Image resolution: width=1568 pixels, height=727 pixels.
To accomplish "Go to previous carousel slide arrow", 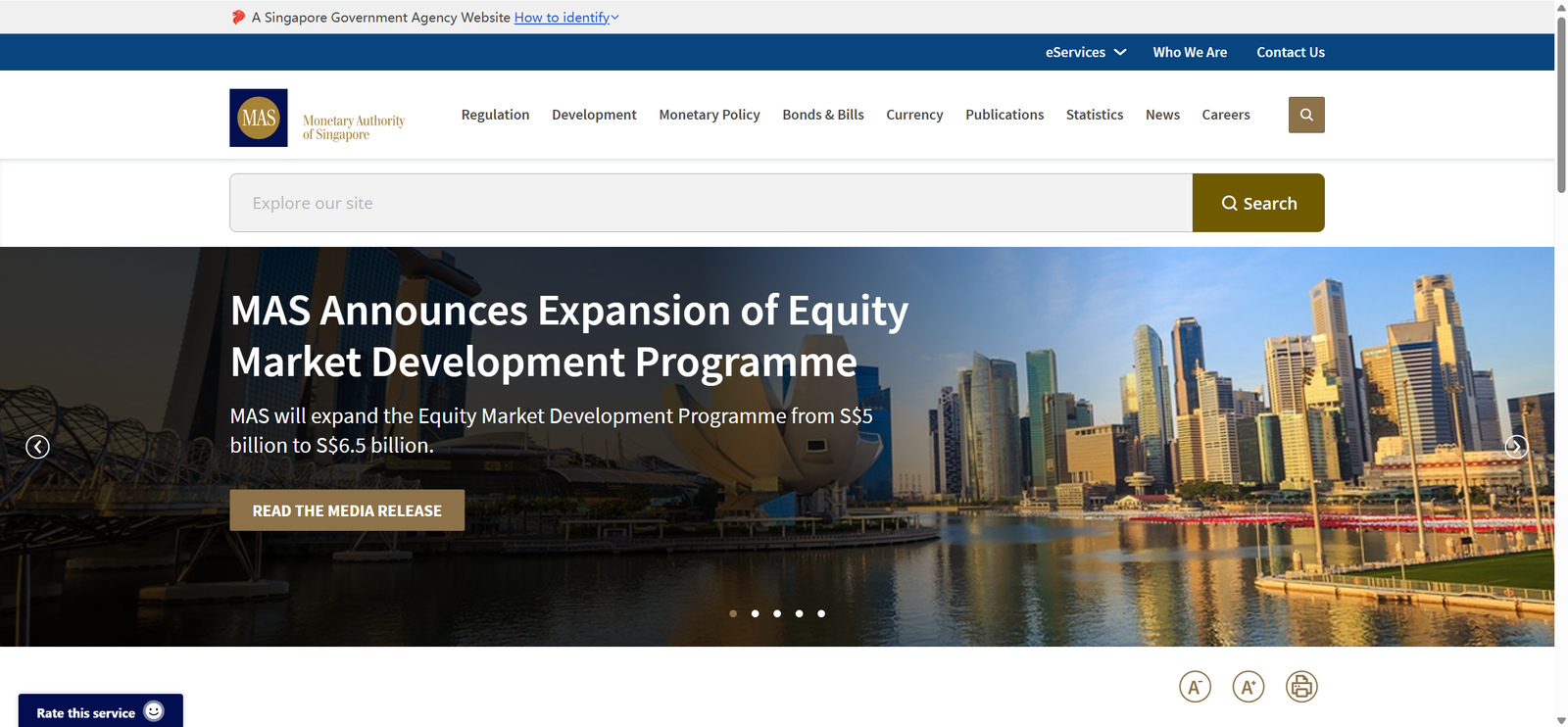I will [x=37, y=447].
